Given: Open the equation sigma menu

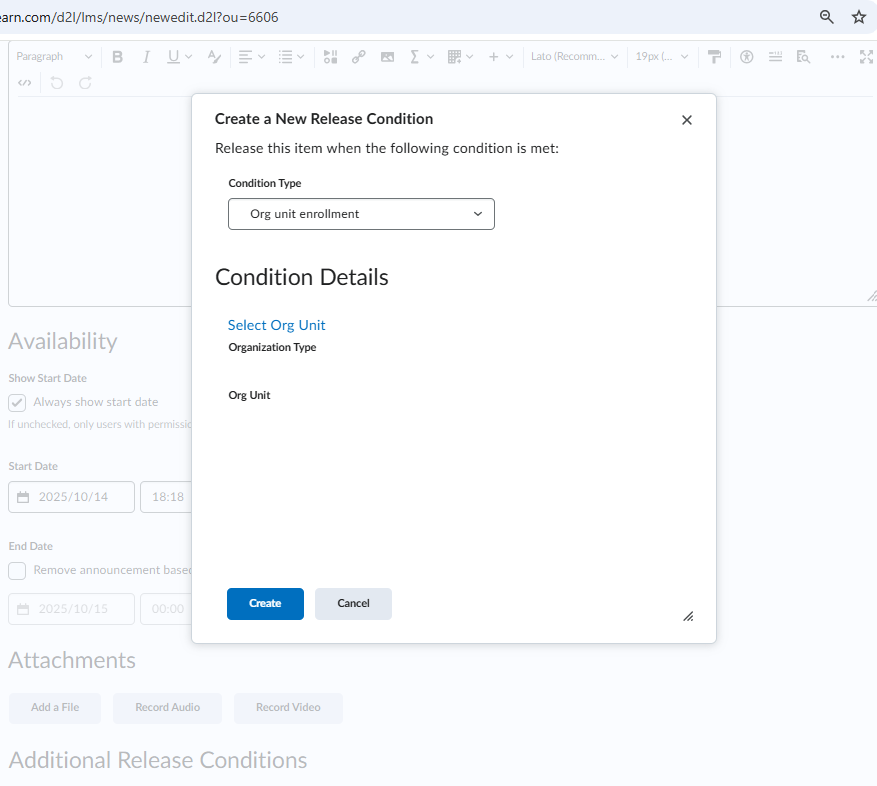Looking at the screenshot, I should (421, 57).
